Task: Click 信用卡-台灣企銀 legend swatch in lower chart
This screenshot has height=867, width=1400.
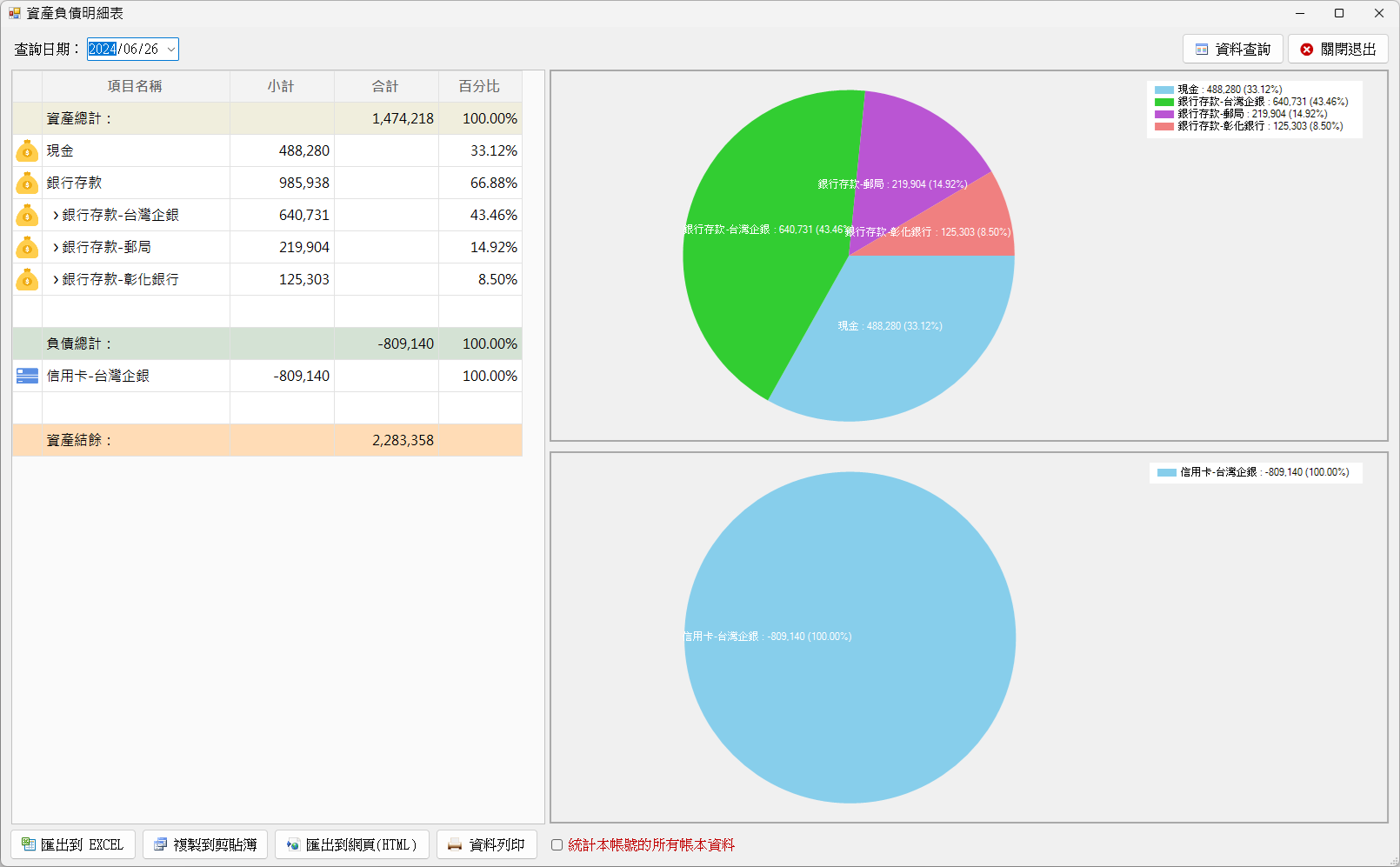Action: pyautogui.click(x=1167, y=472)
